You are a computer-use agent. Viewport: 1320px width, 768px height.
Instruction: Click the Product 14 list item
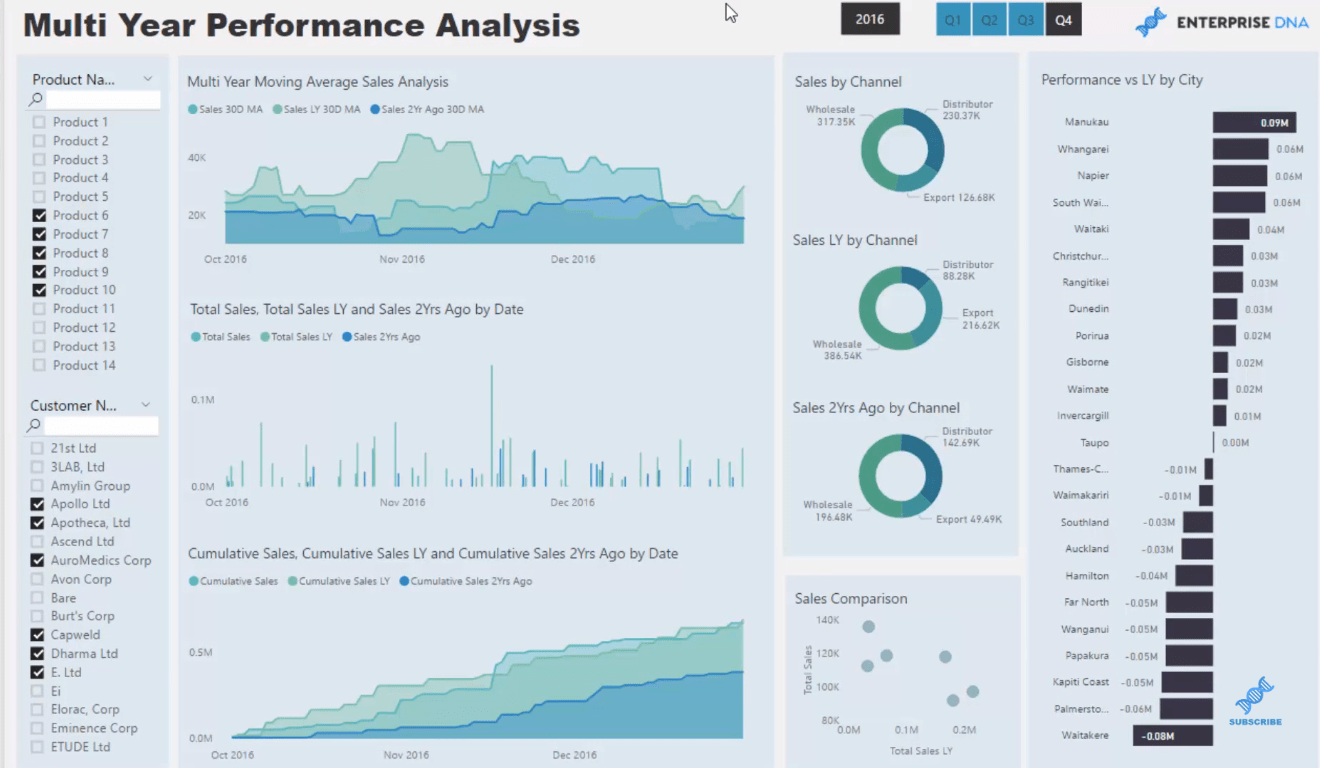tap(84, 365)
